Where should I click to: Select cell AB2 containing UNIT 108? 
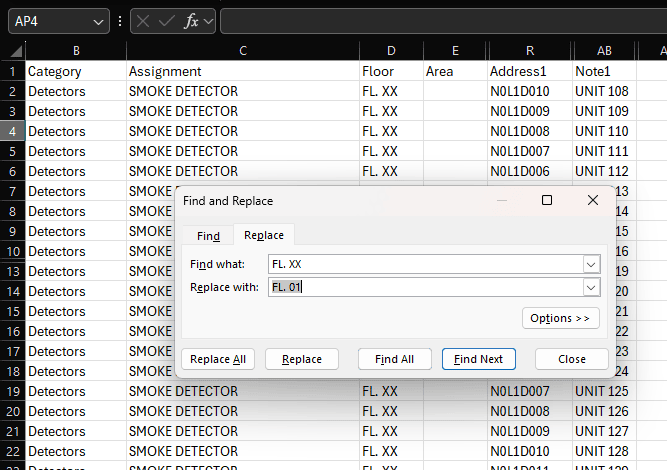point(604,91)
